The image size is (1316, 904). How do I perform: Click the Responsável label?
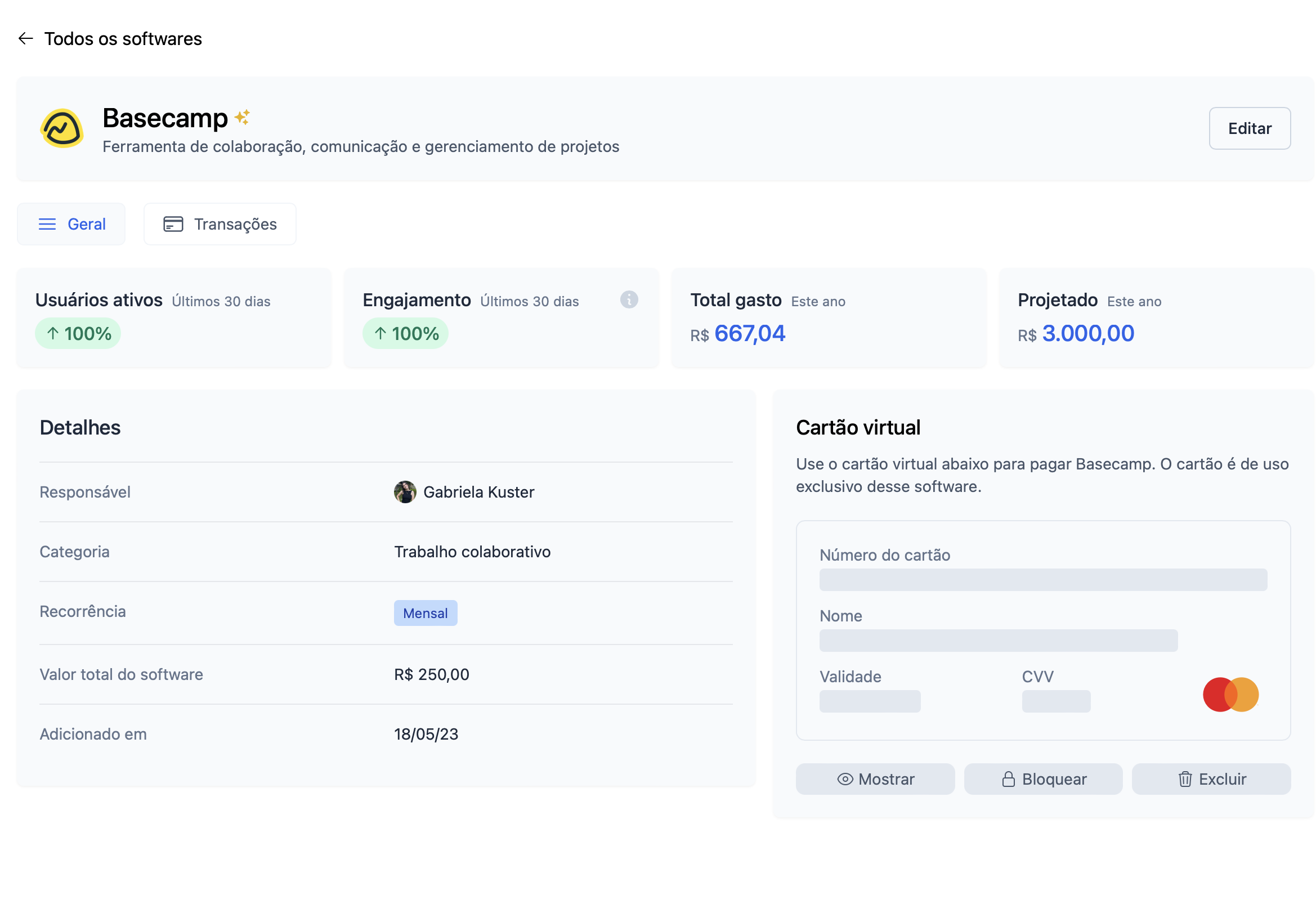(x=85, y=492)
